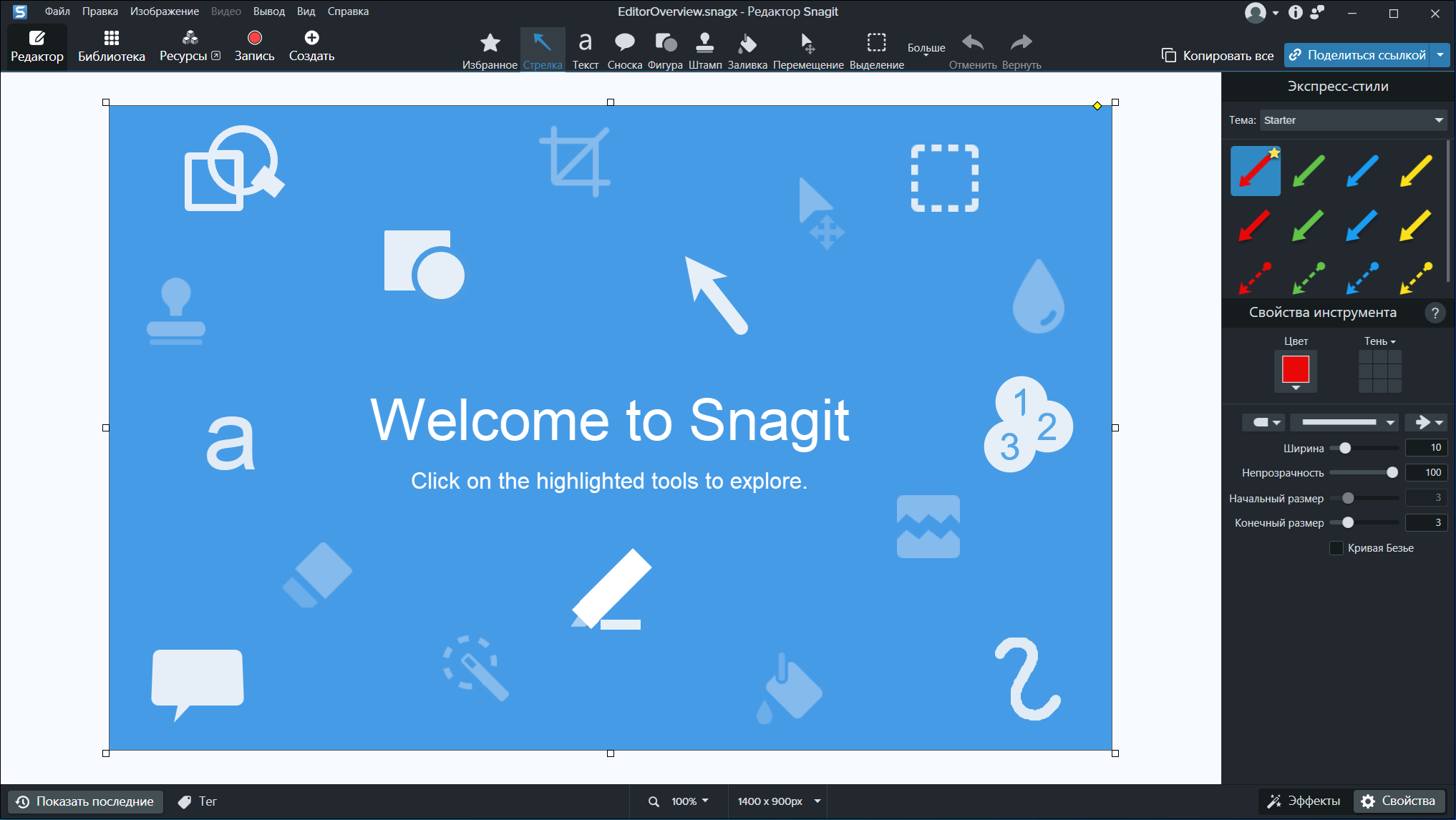Select the Стрелка arrow tool
Image resolution: width=1456 pixels, height=820 pixels.
pos(543,50)
